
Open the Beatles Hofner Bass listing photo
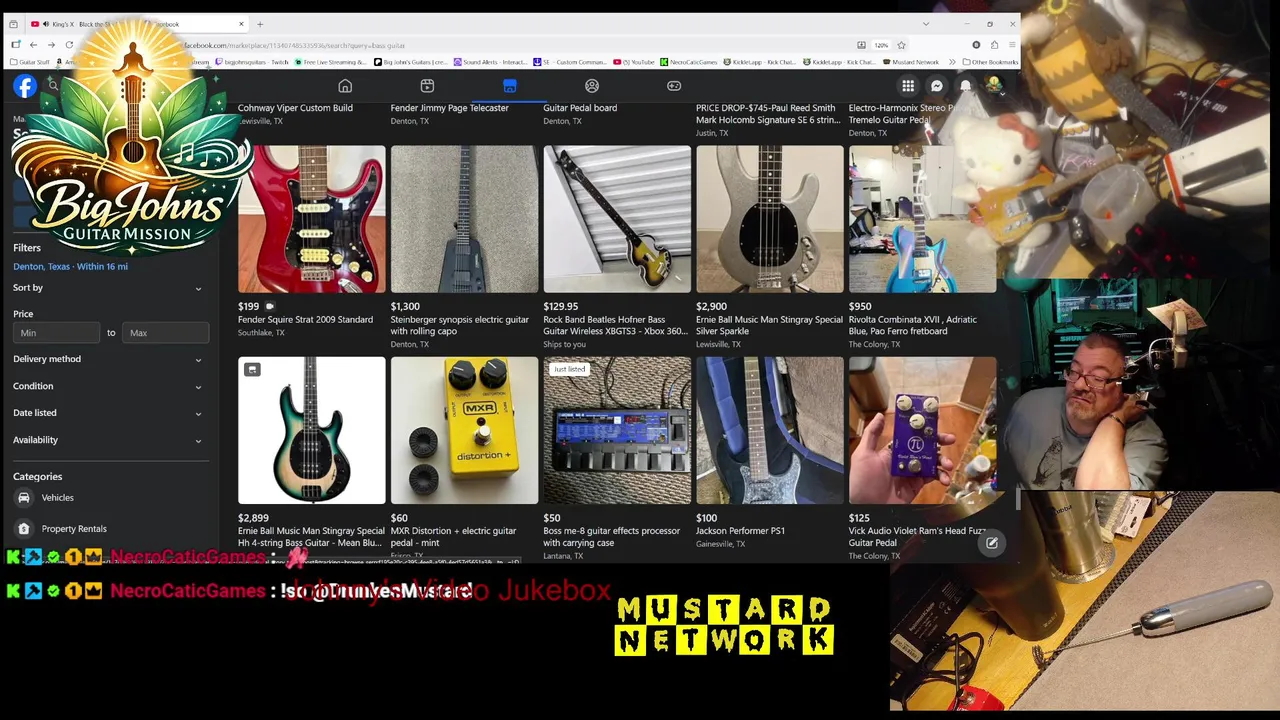[617, 219]
